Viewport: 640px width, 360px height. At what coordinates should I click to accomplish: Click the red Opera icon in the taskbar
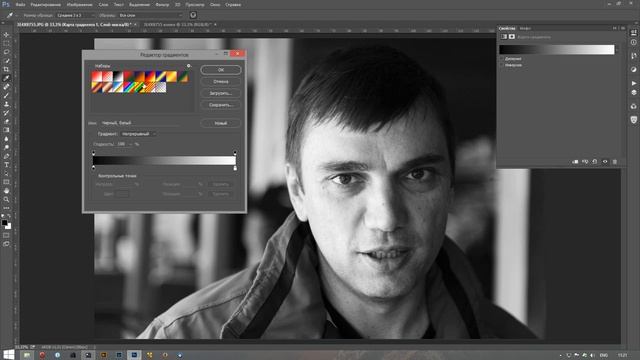tap(42, 355)
